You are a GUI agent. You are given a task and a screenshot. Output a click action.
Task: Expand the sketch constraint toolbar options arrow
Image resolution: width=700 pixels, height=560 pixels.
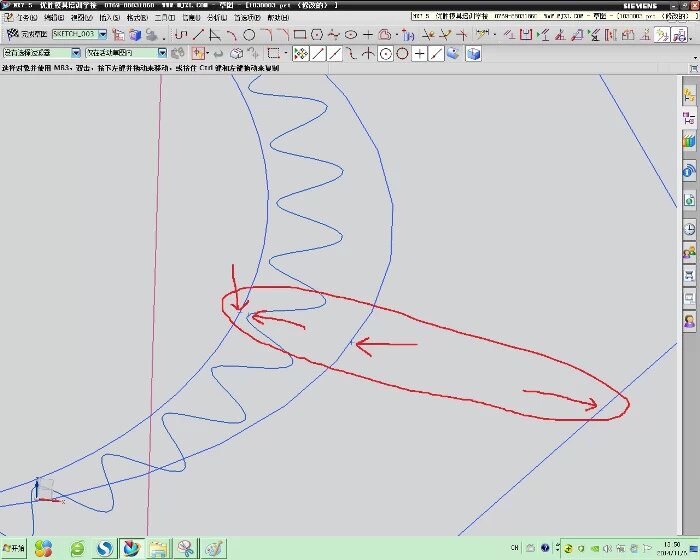coord(691,39)
